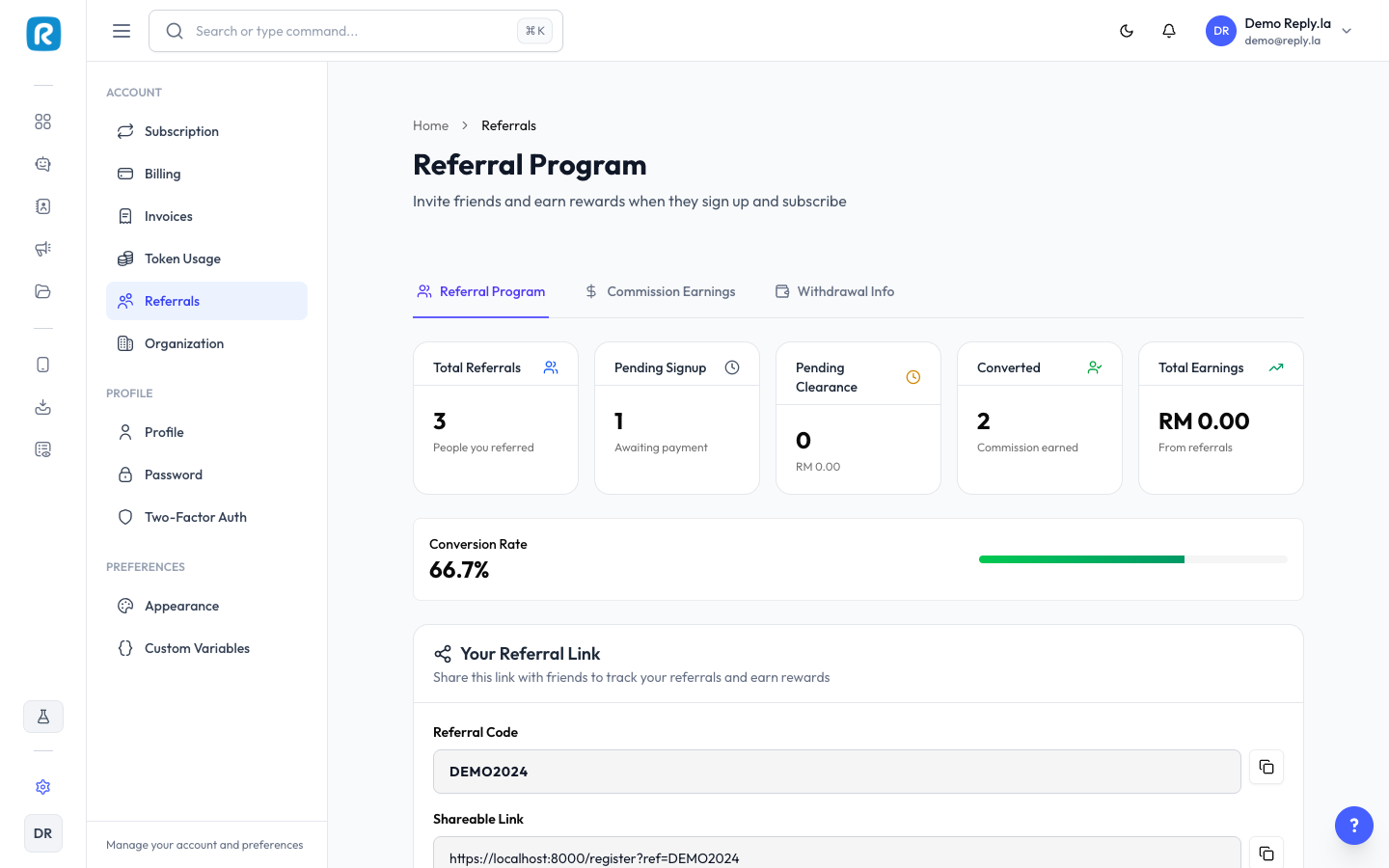
Task: Open notifications bell
Action: coord(1169,31)
